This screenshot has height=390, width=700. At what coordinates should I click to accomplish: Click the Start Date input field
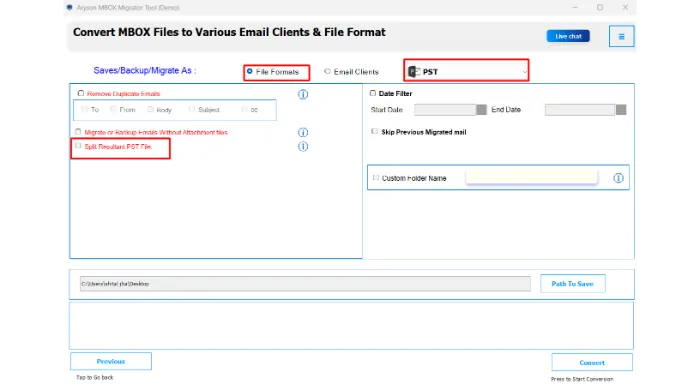pyautogui.click(x=445, y=110)
